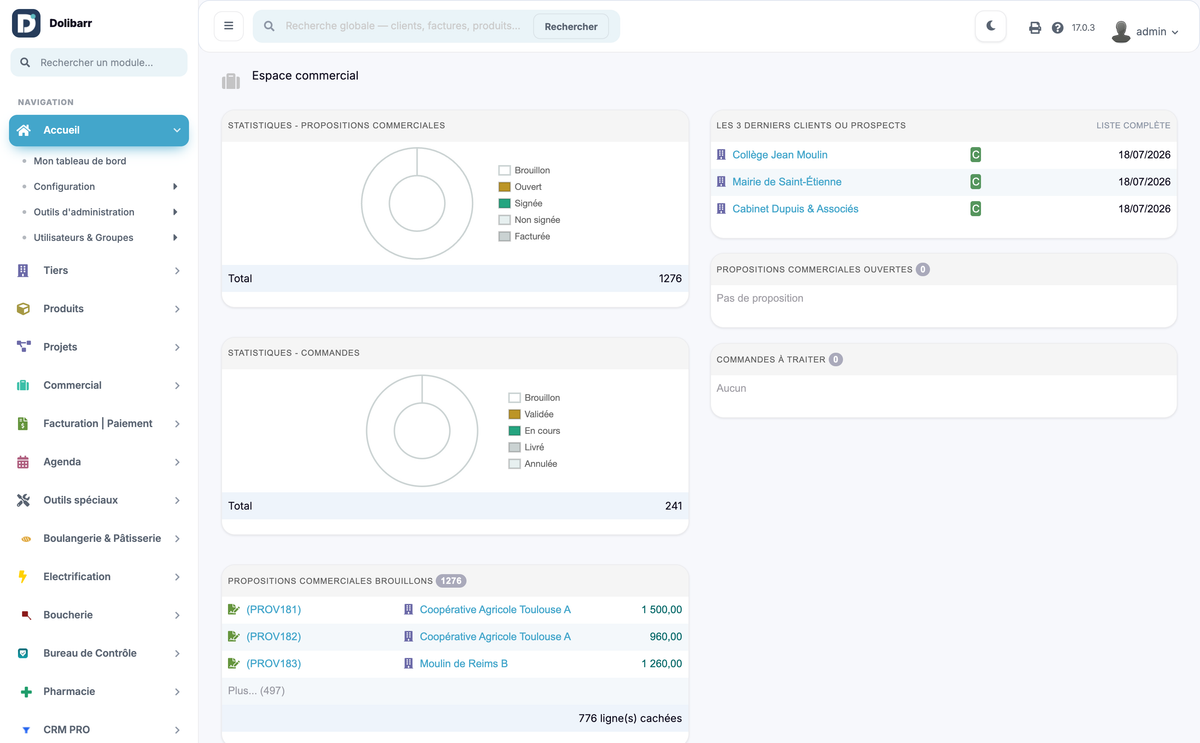The width and height of the screenshot is (1200, 743).
Task: Open draft proposal (PROV182)
Action: tap(273, 637)
